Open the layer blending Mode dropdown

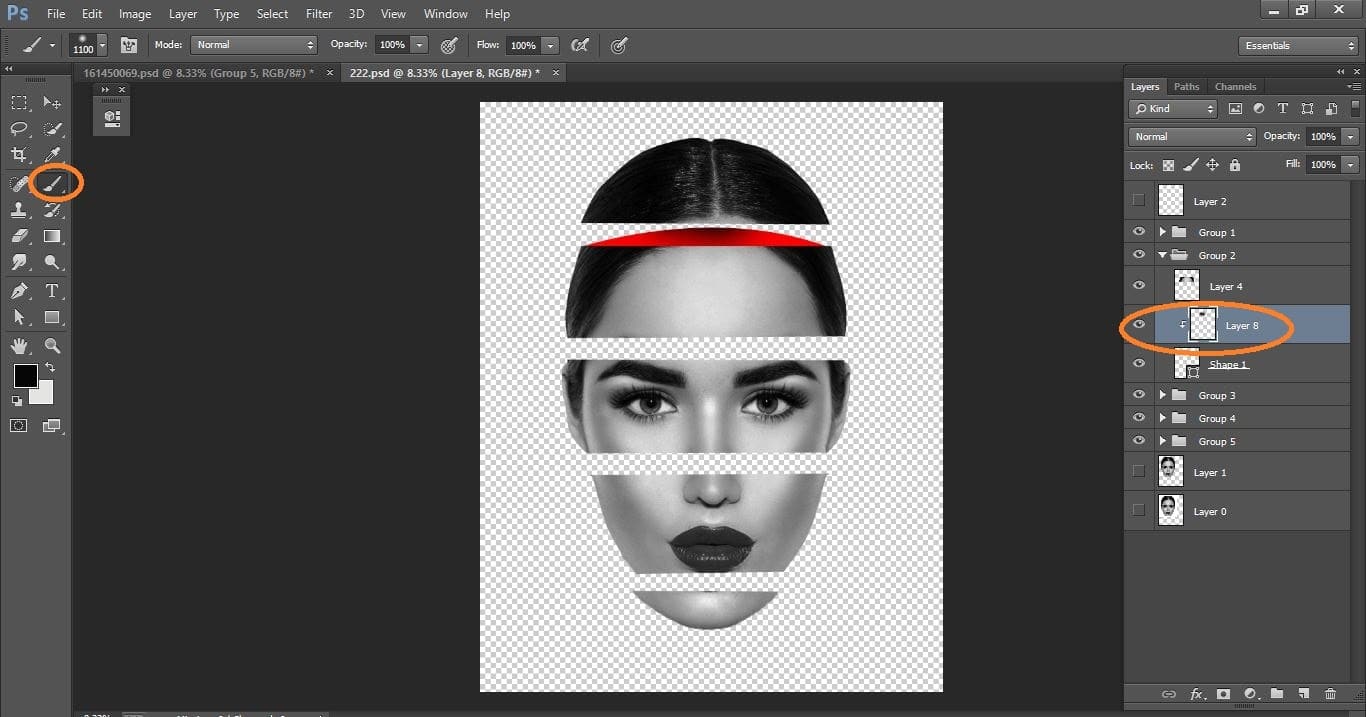[1191, 136]
